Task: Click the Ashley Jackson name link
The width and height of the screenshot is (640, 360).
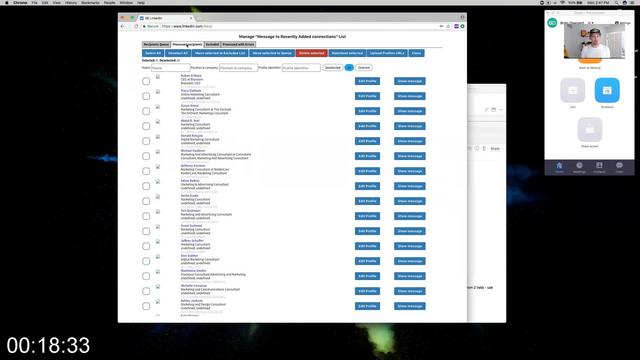Action: point(192,301)
